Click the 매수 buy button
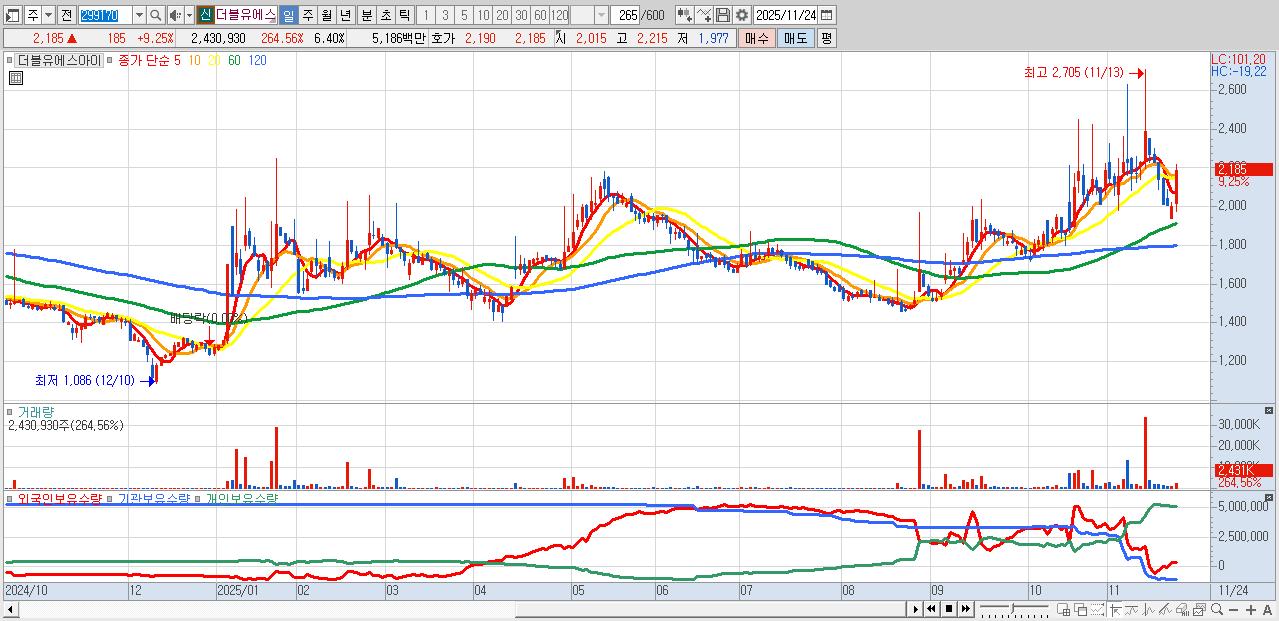The image size is (1279, 621). (x=757, y=38)
